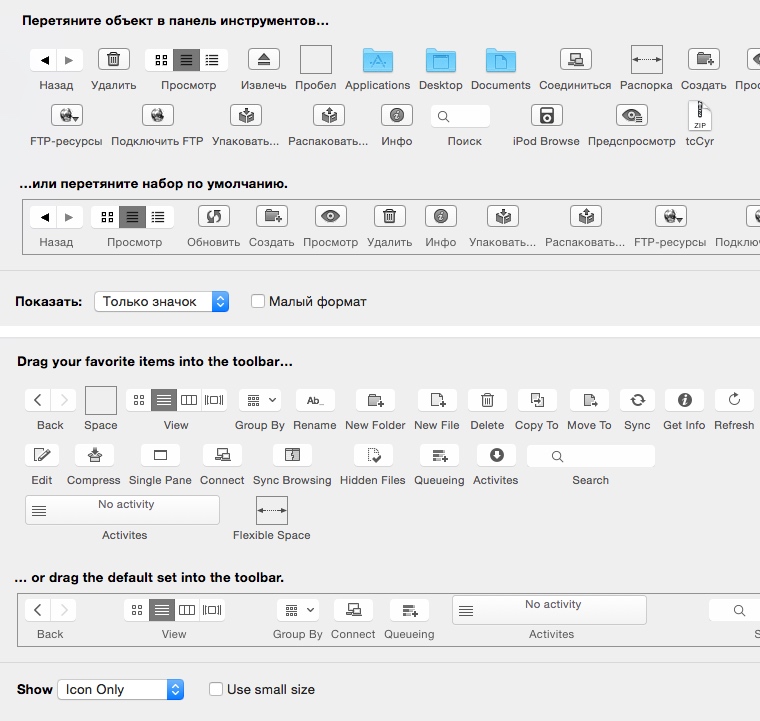760x721 pixels.
Task: Select the Предспросмотр eye icon
Action: click(631, 116)
